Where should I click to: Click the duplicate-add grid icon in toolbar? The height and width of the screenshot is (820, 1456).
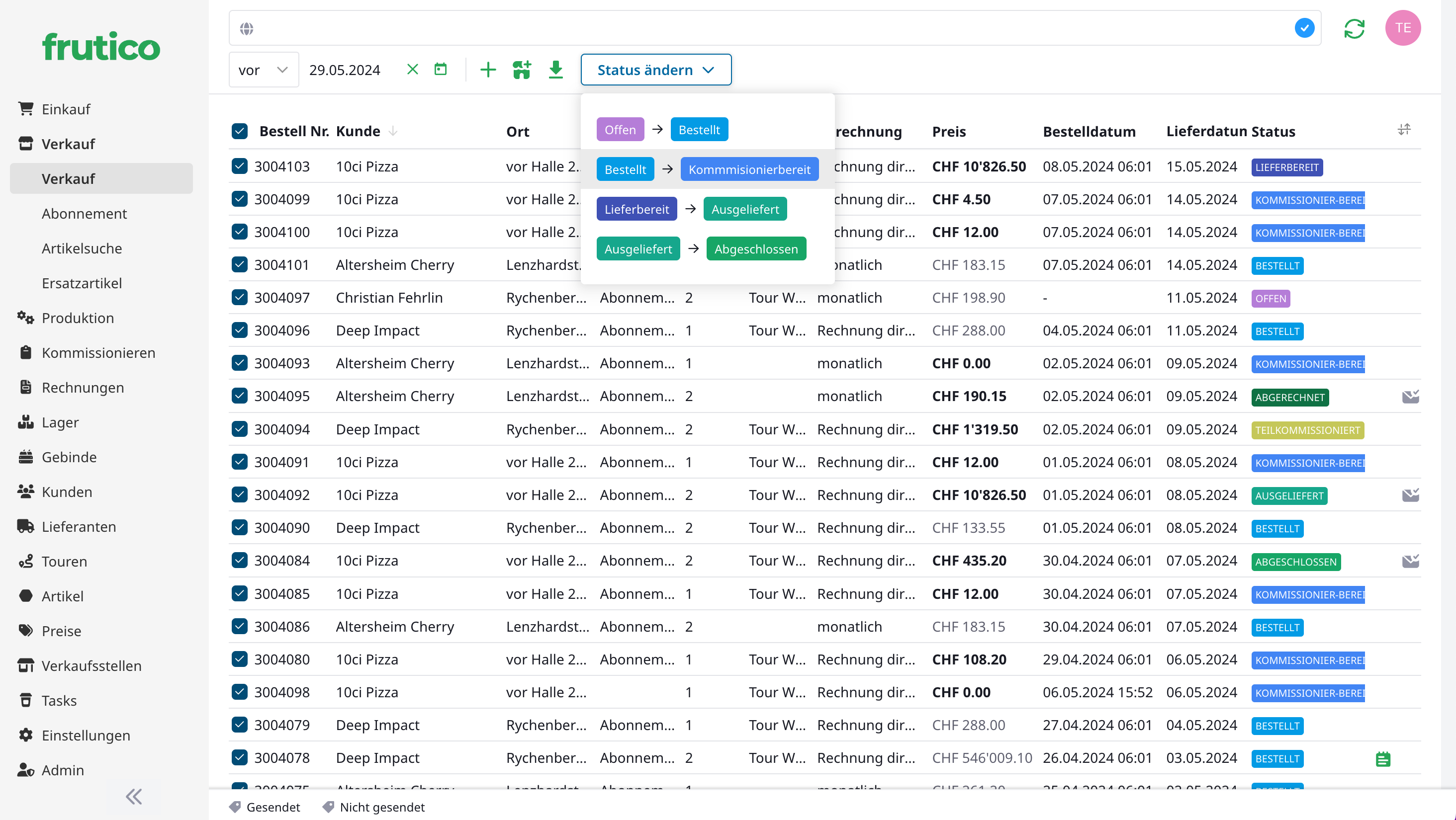point(521,70)
